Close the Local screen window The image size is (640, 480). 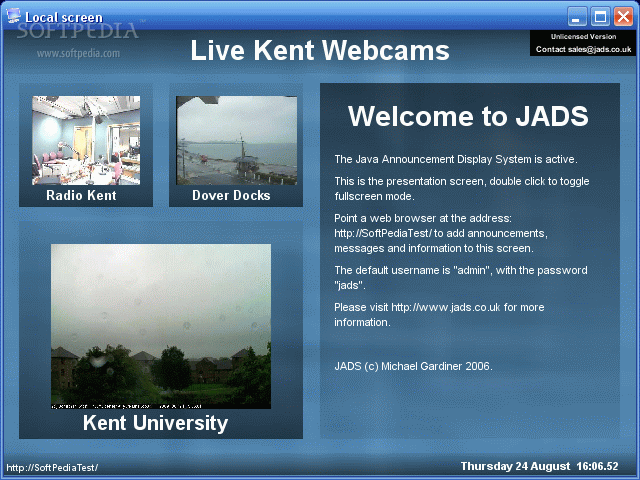[x=623, y=17]
